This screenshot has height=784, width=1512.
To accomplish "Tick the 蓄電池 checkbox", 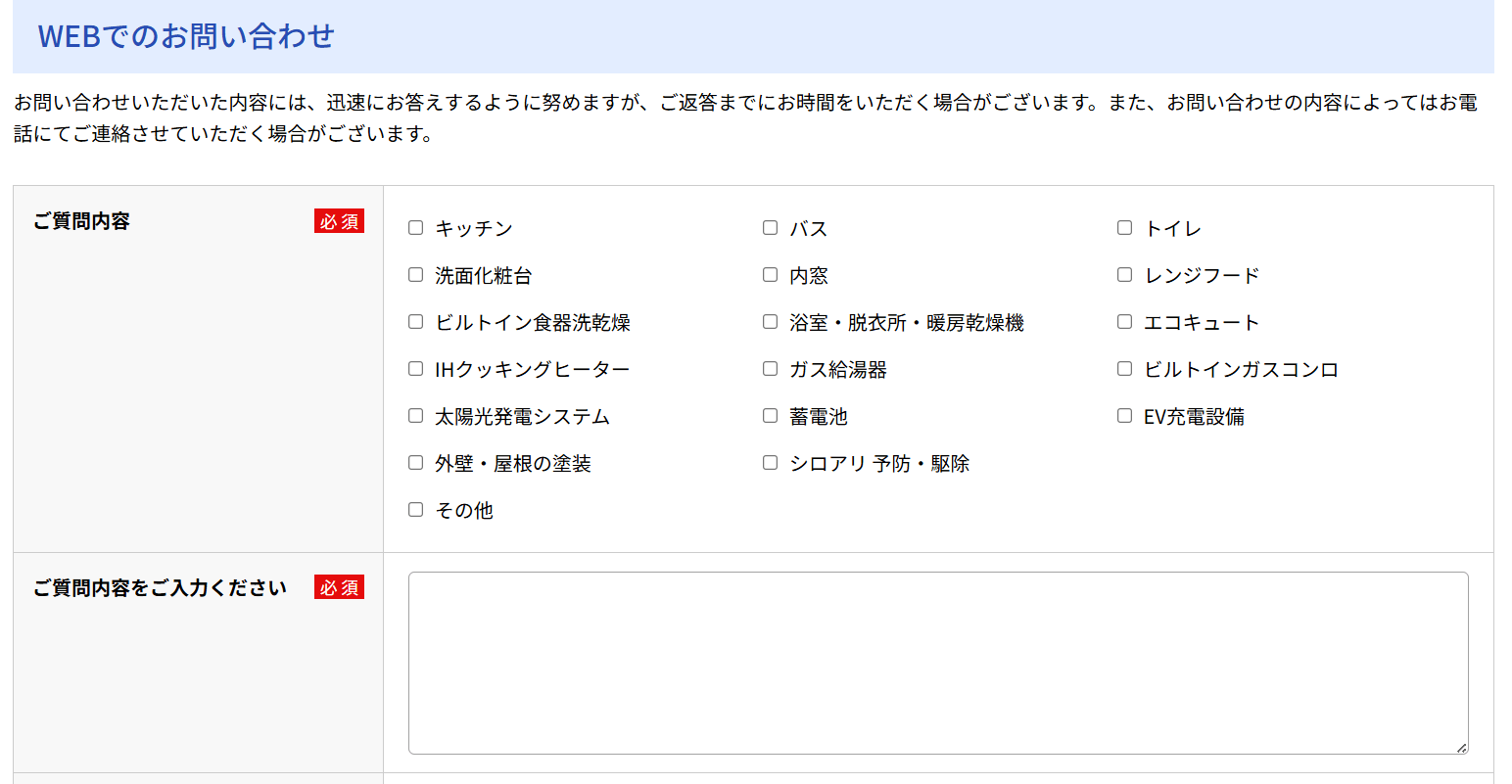I will click(771, 416).
